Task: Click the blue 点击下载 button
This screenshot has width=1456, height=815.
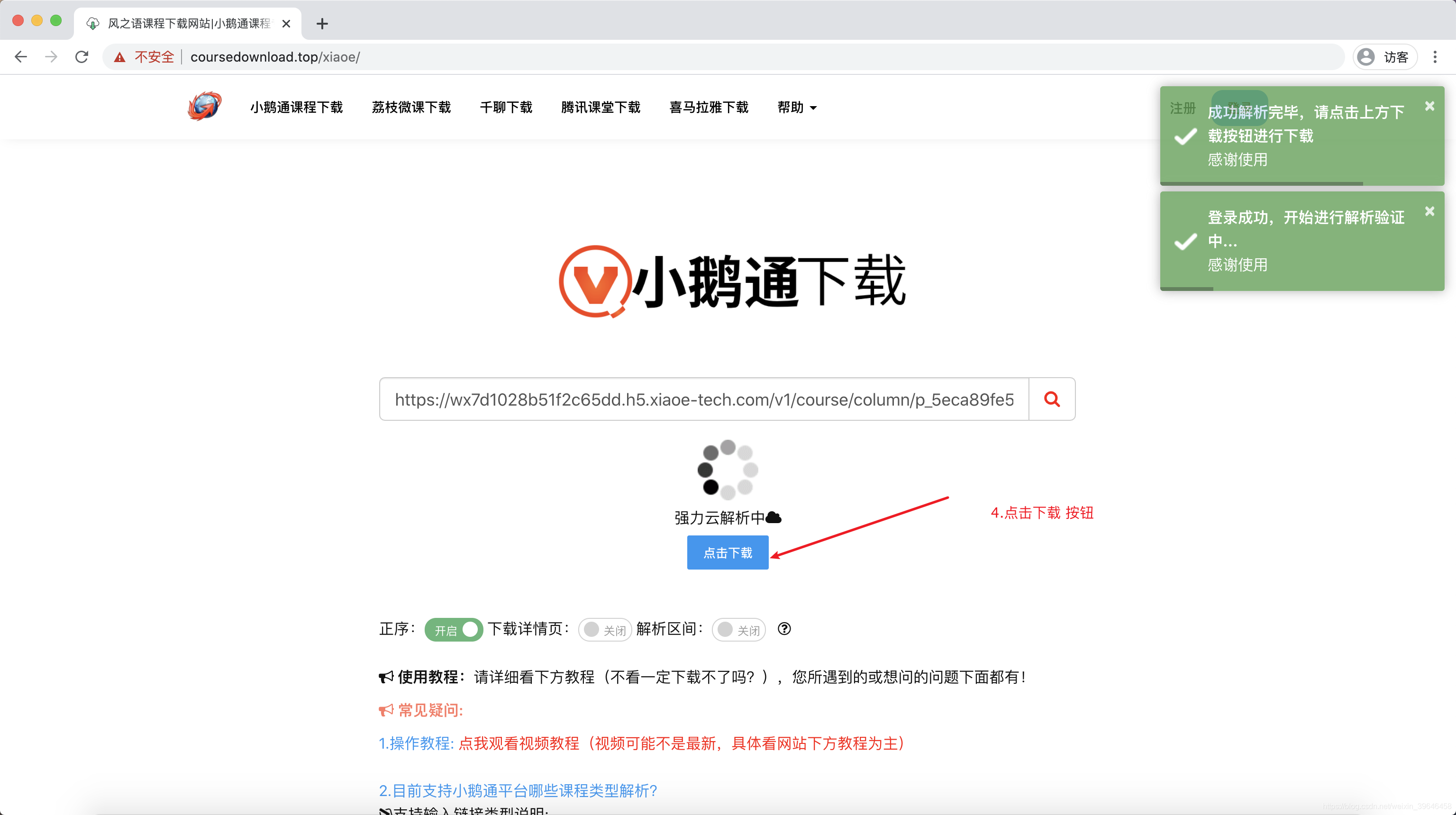Action: pyautogui.click(x=728, y=552)
